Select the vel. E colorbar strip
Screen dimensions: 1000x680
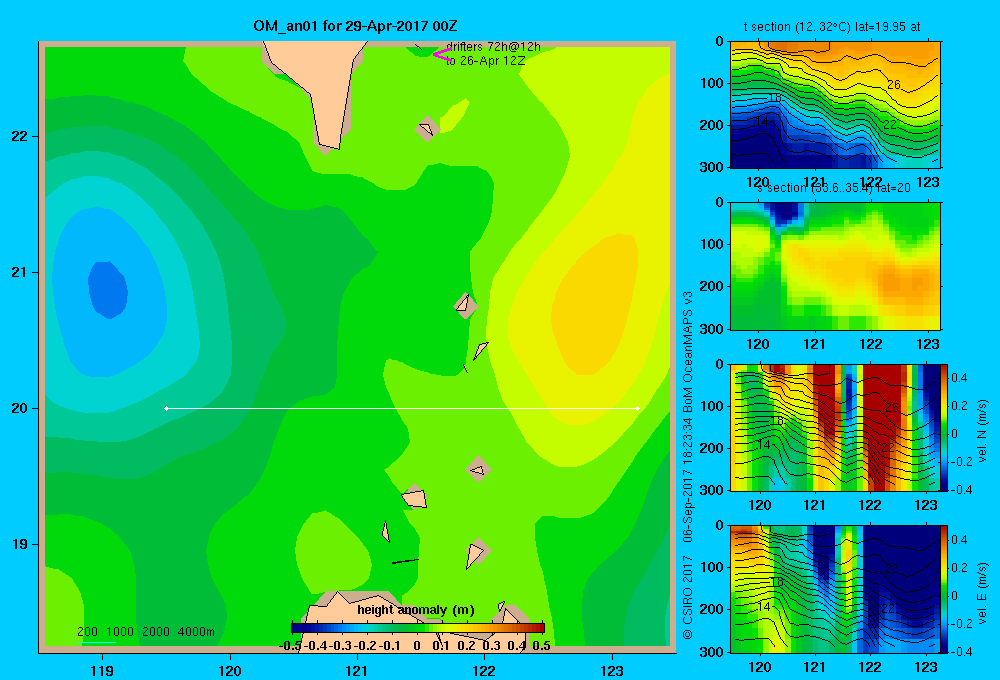[x=945, y=589]
